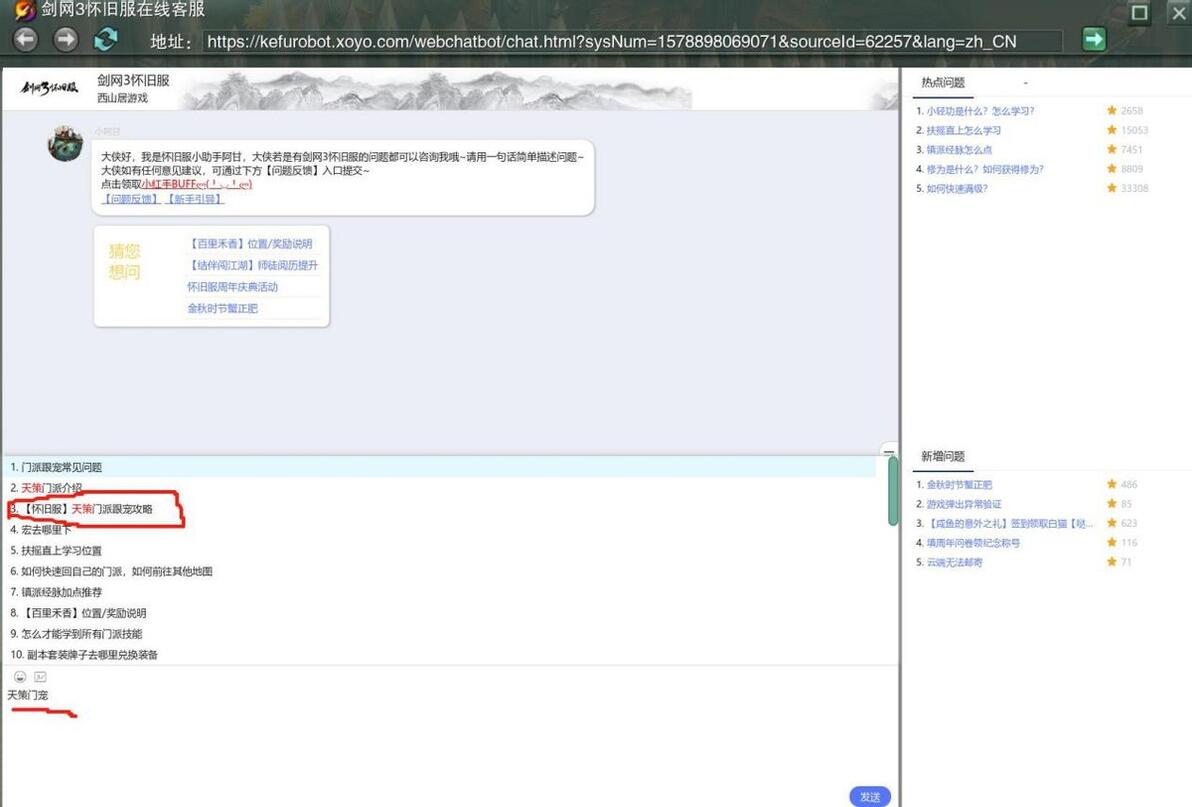1192x807 pixels.
Task: Open hot question 如何快速满级?
Action: [956, 188]
